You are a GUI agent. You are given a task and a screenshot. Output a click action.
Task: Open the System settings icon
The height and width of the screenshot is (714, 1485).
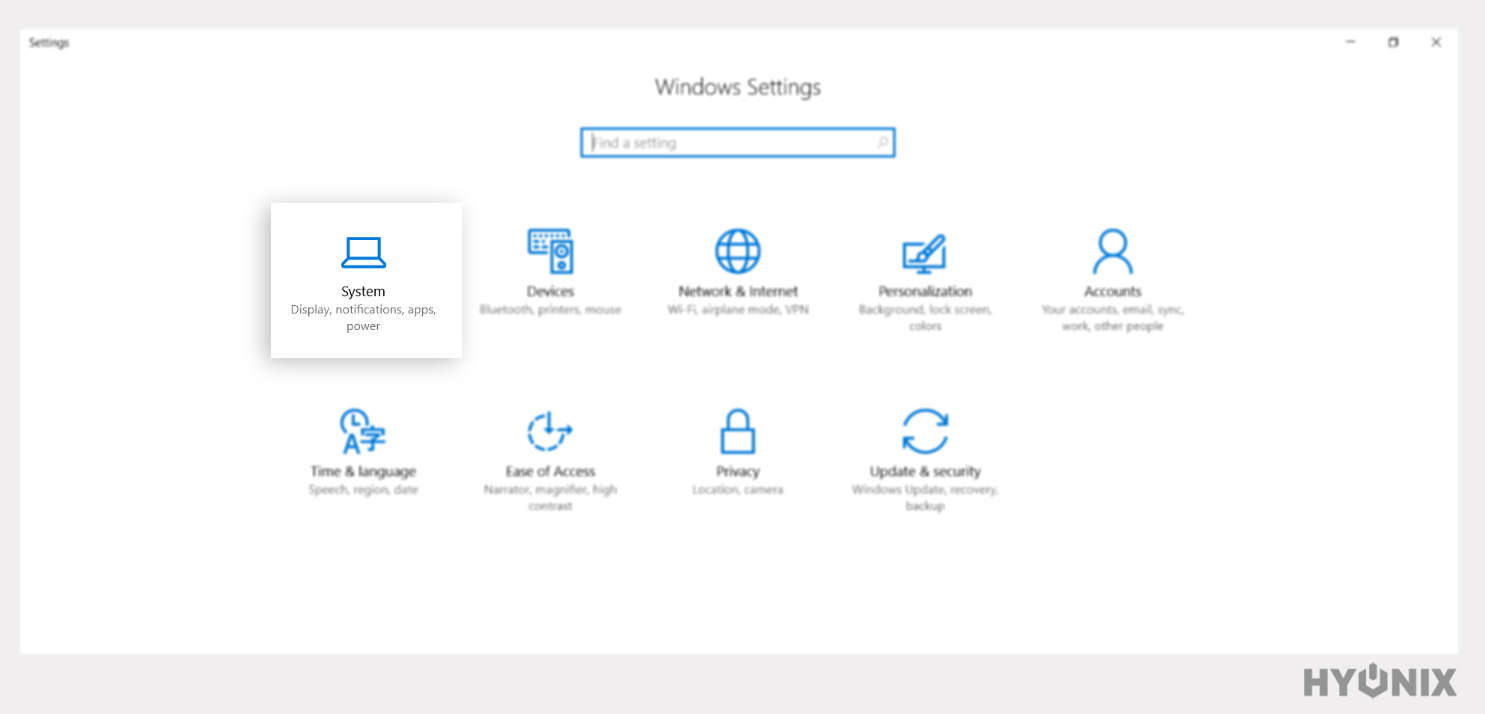click(364, 252)
